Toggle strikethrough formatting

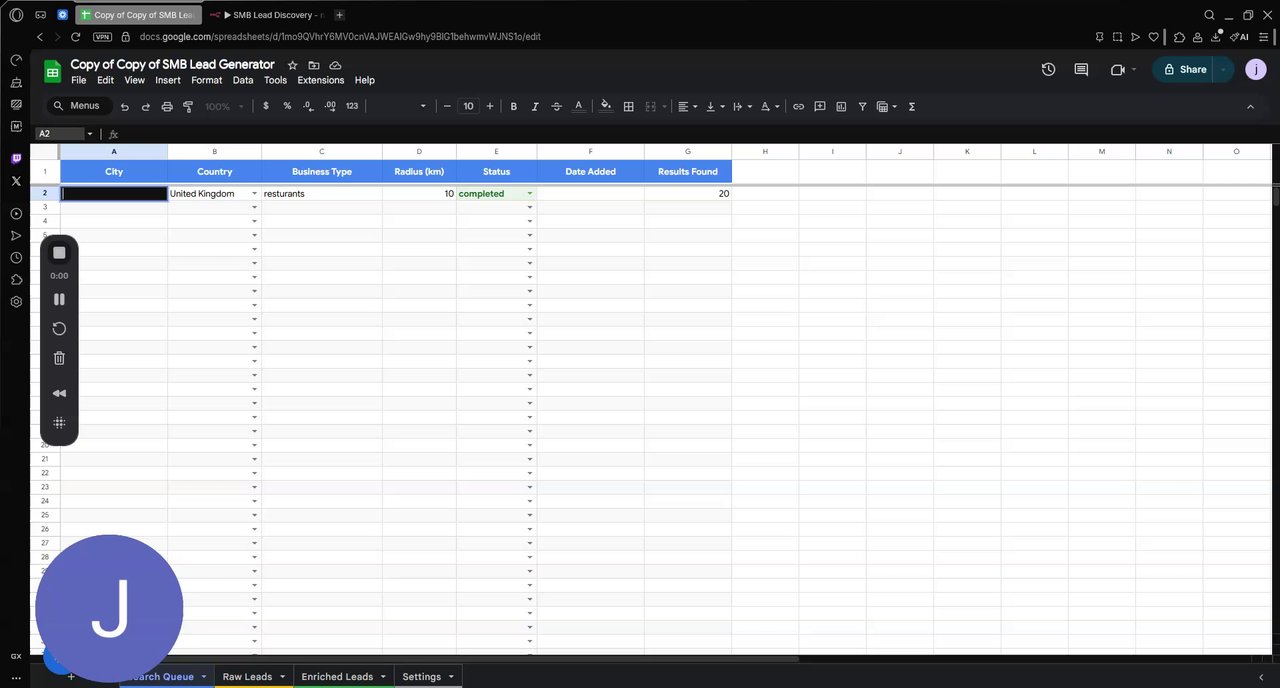pos(557,106)
